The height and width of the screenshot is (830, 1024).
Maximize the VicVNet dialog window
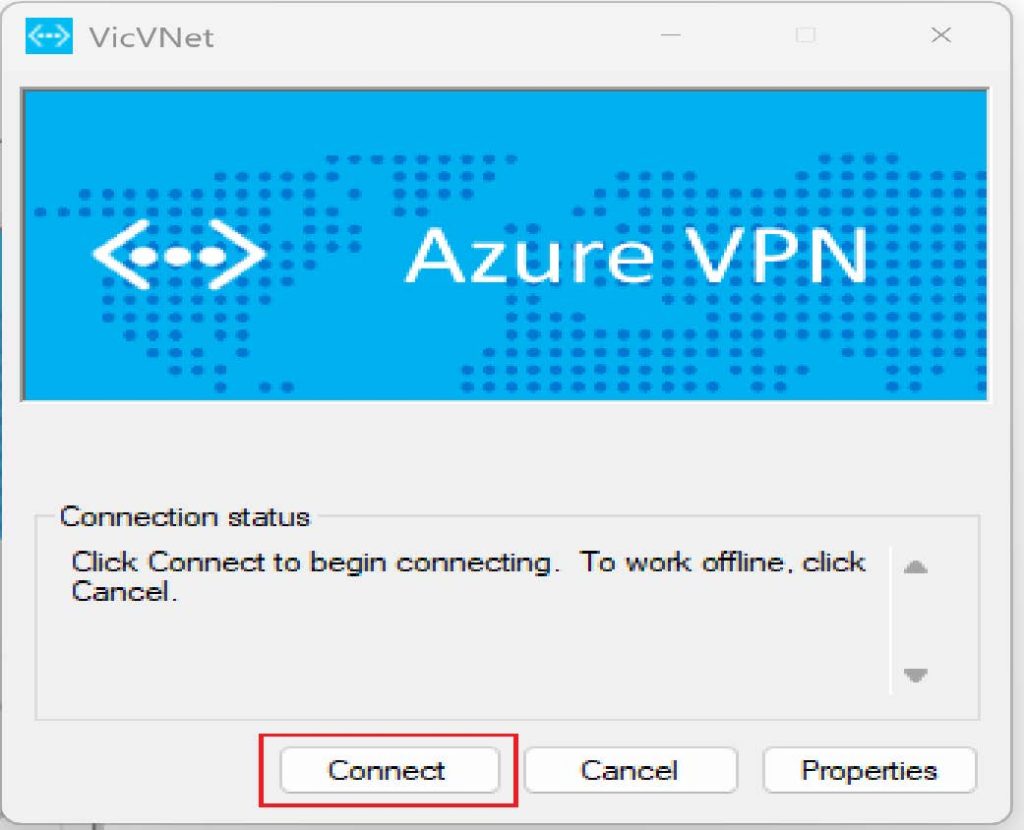point(805,37)
